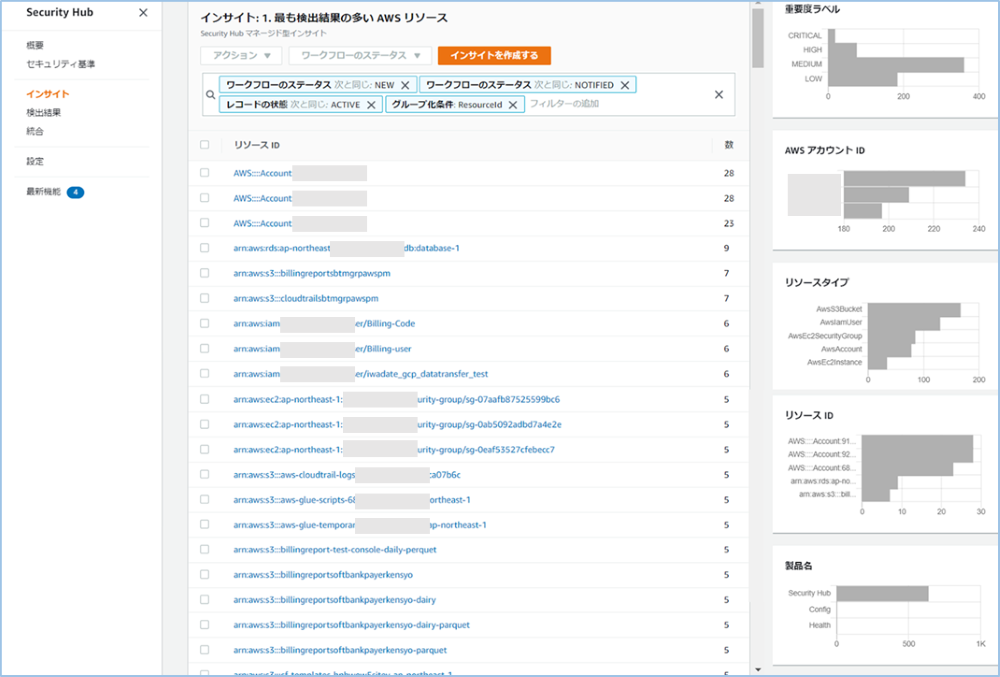The image size is (1000, 677).
Task: Tick the Billing-user IAM row checkbox
Action: coord(205,349)
